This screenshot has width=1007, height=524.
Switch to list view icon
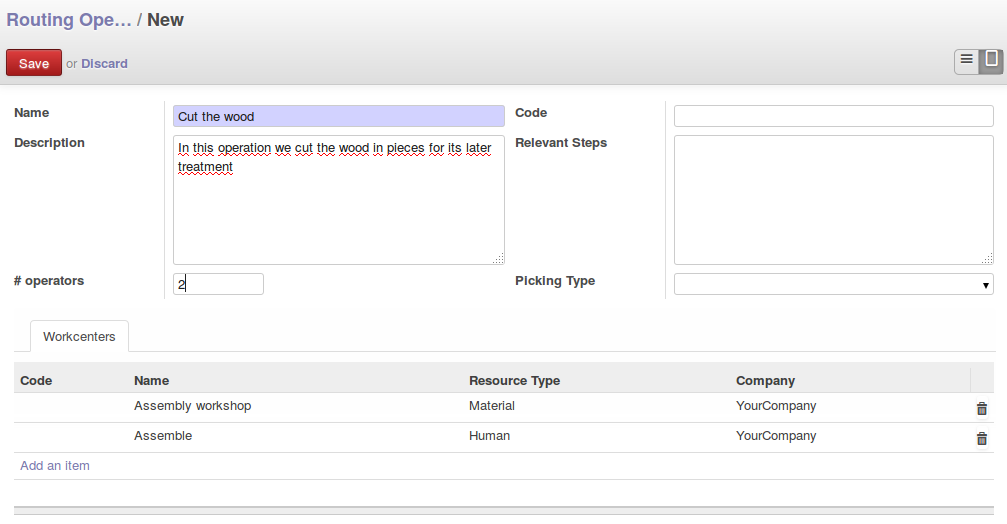pos(966,61)
